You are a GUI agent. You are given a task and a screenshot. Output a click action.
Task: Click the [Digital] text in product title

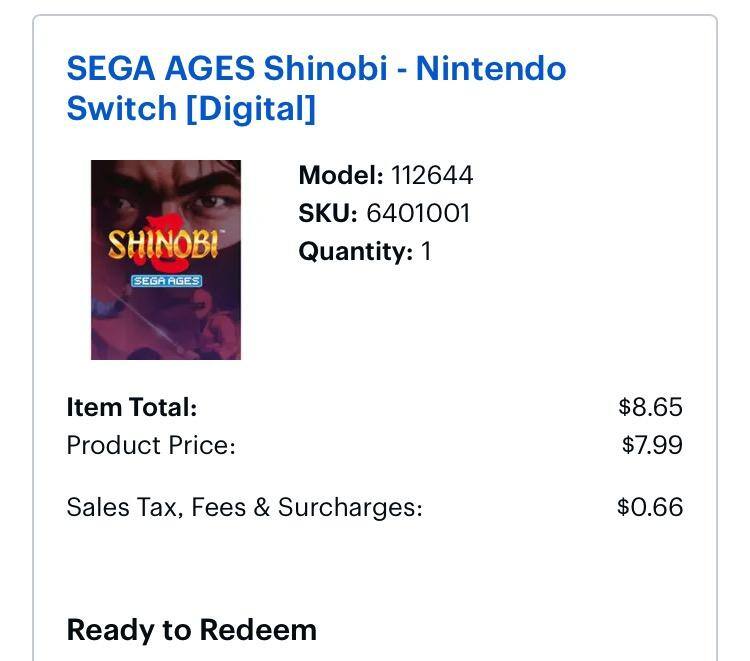pos(250,109)
